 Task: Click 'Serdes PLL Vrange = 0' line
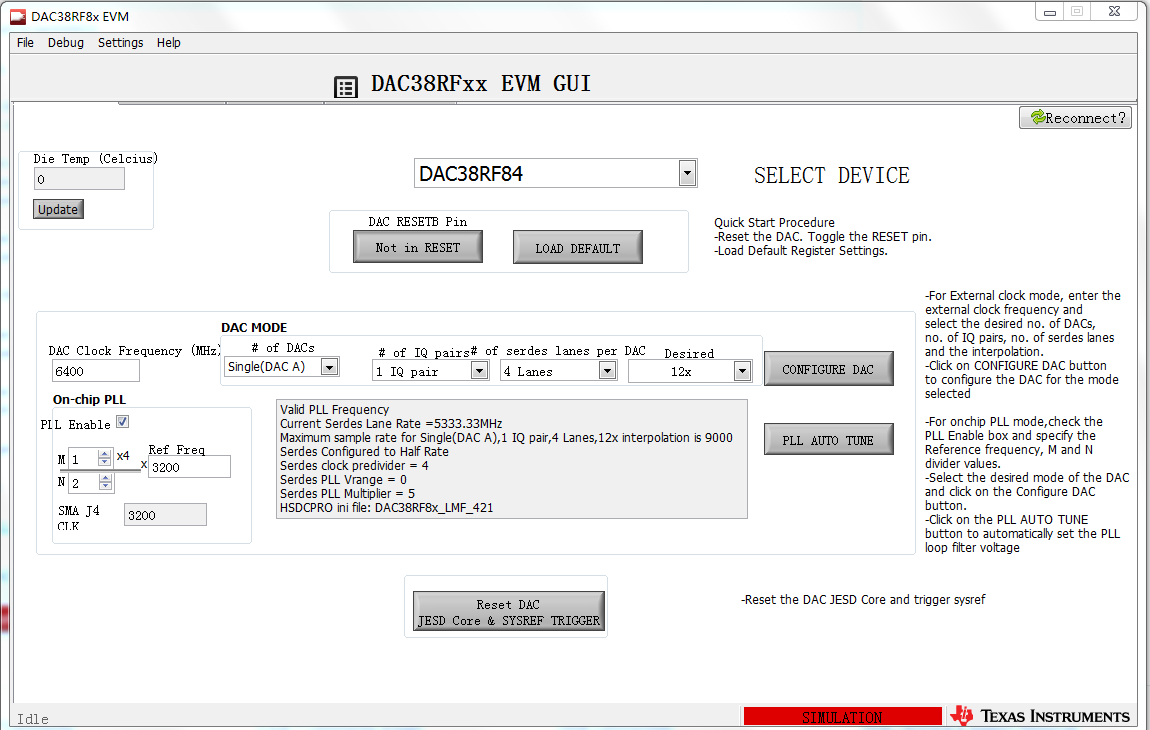pos(343,479)
